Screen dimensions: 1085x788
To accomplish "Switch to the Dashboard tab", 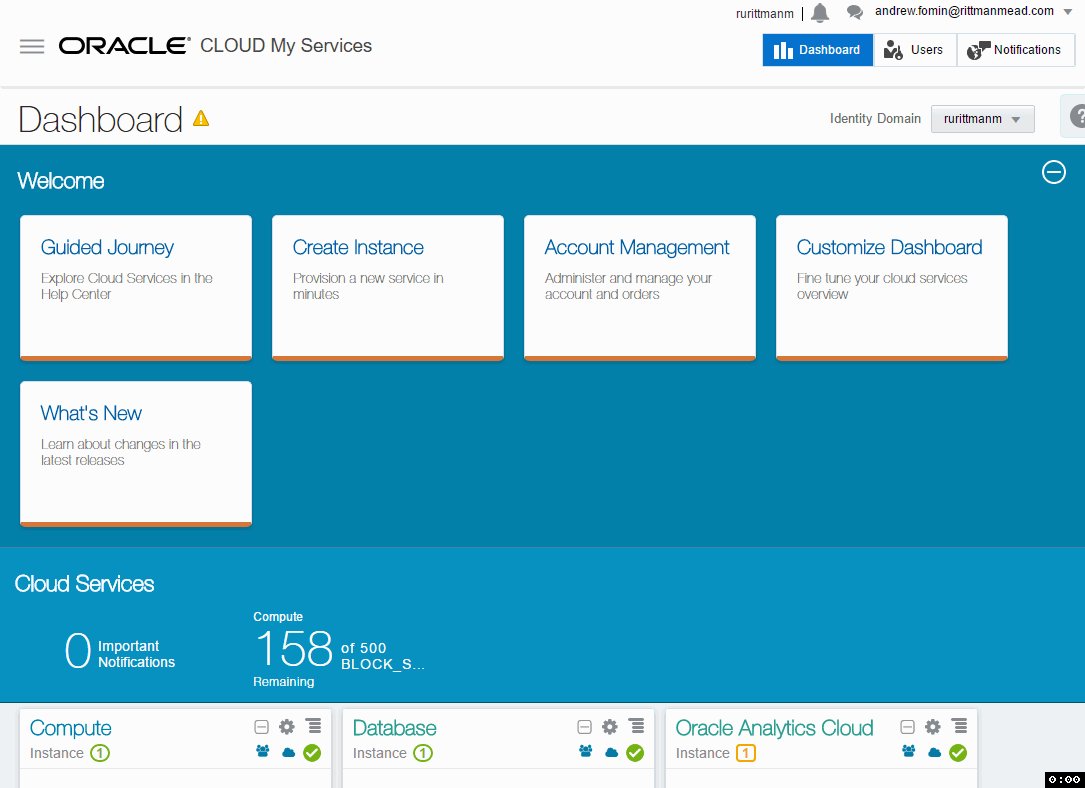I will click(817, 50).
